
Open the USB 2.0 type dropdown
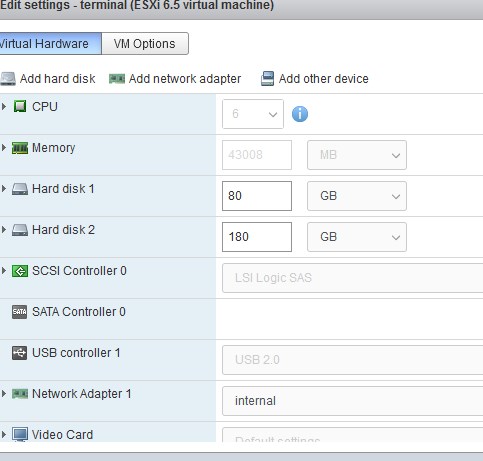353,360
